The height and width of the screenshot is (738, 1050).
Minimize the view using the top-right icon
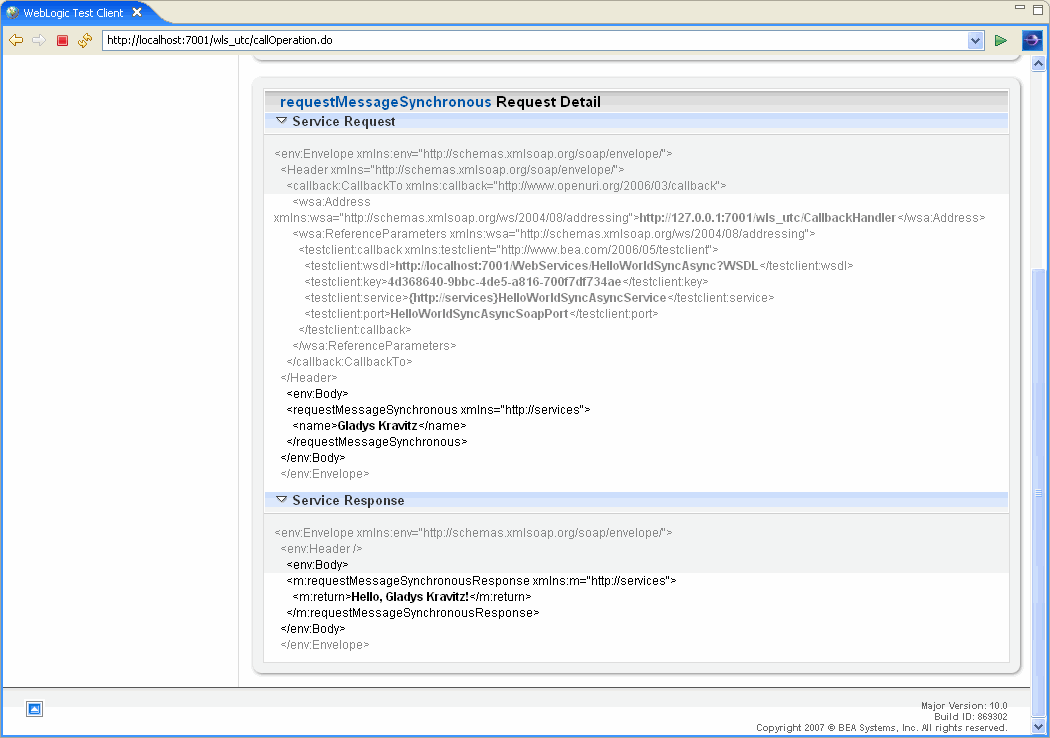pos(1020,7)
